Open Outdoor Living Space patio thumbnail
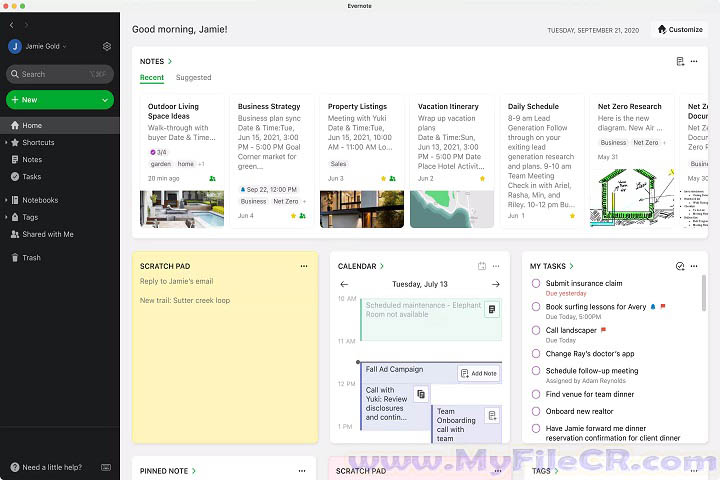The height and width of the screenshot is (480, 720). 182,209
